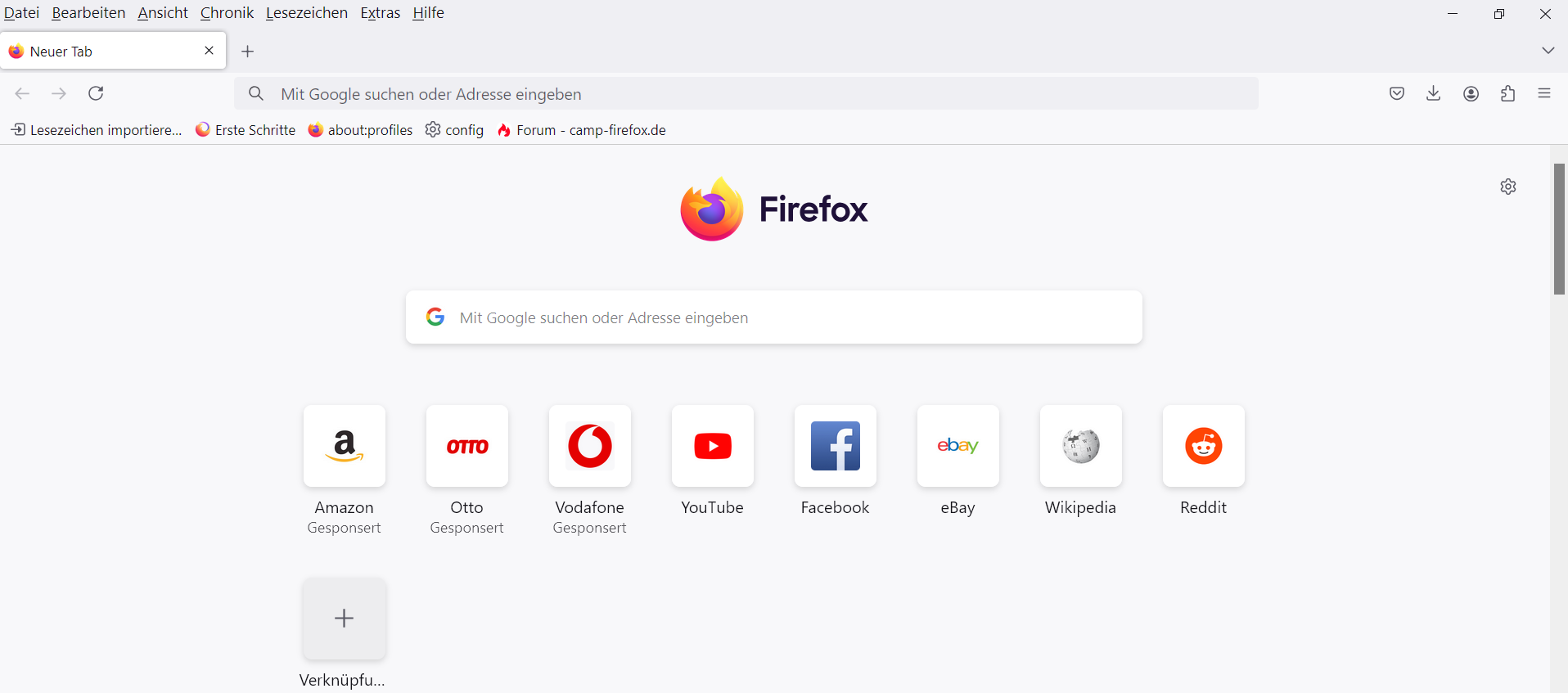Open a new tab with plus button
Viewport: 1568px width, 693px height.
tap(248, 52)
